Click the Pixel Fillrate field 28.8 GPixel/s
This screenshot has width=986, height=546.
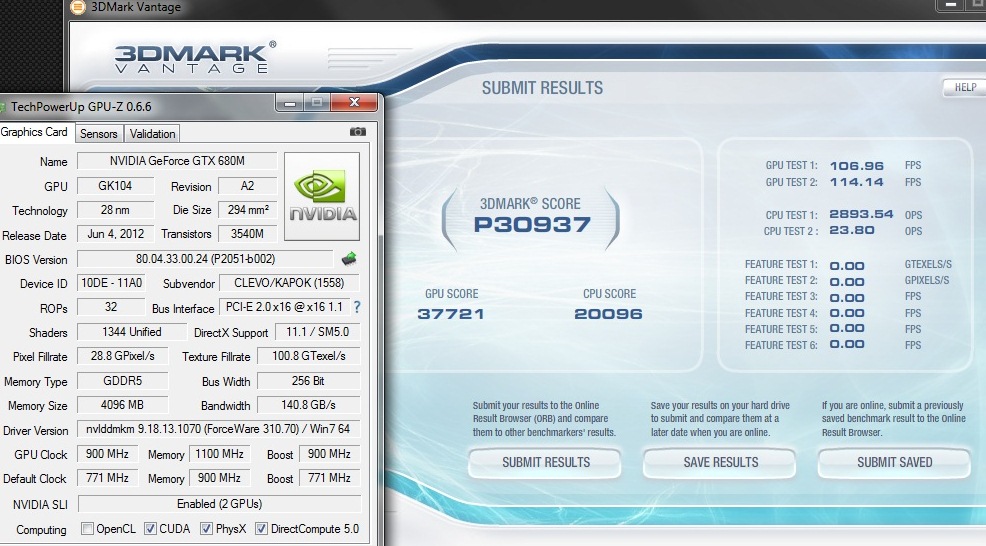[x=122, y=356]
